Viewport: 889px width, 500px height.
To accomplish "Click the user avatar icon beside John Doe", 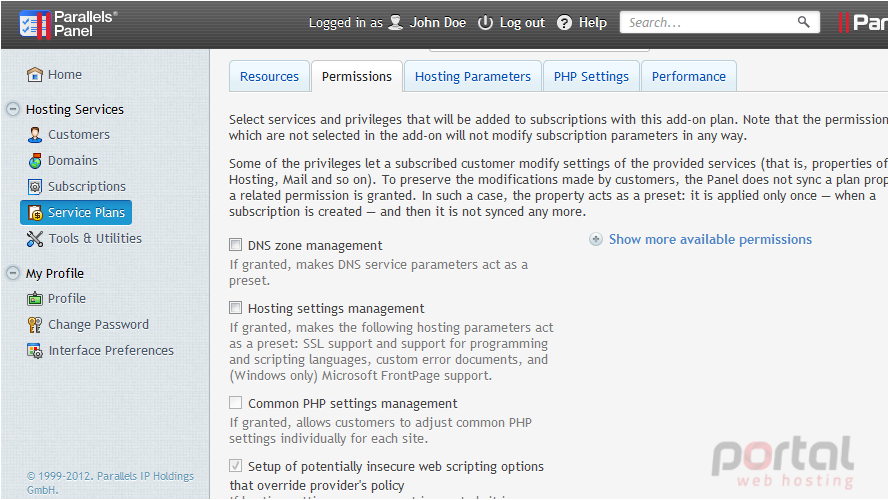I will coord(396,23).
